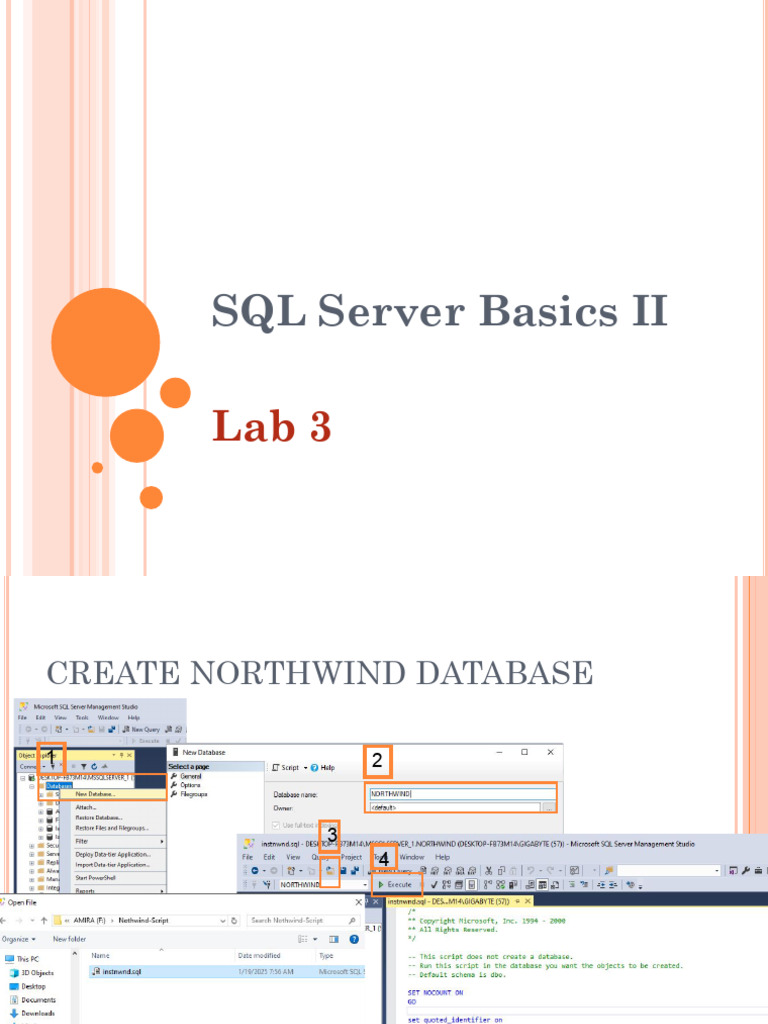Click the view layout icon in Open File dialog

pos(302,939)
